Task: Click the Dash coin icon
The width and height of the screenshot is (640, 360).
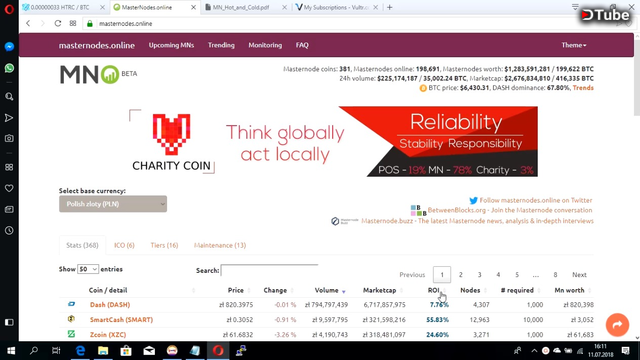Action: pos(71,304)
